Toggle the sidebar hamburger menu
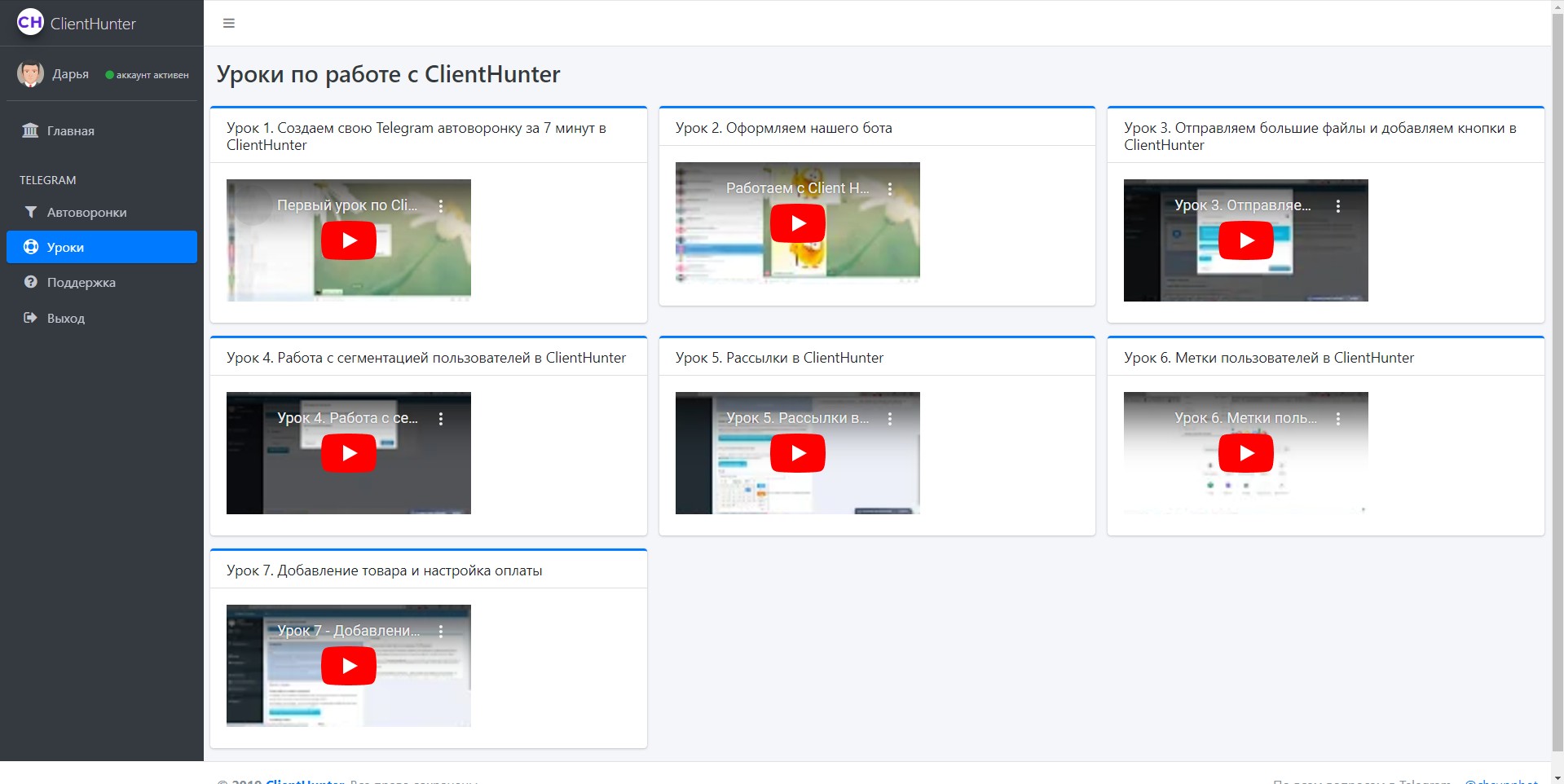This screenshot has width=1564, height=784. pyautogui.click(x=229, y=23)
